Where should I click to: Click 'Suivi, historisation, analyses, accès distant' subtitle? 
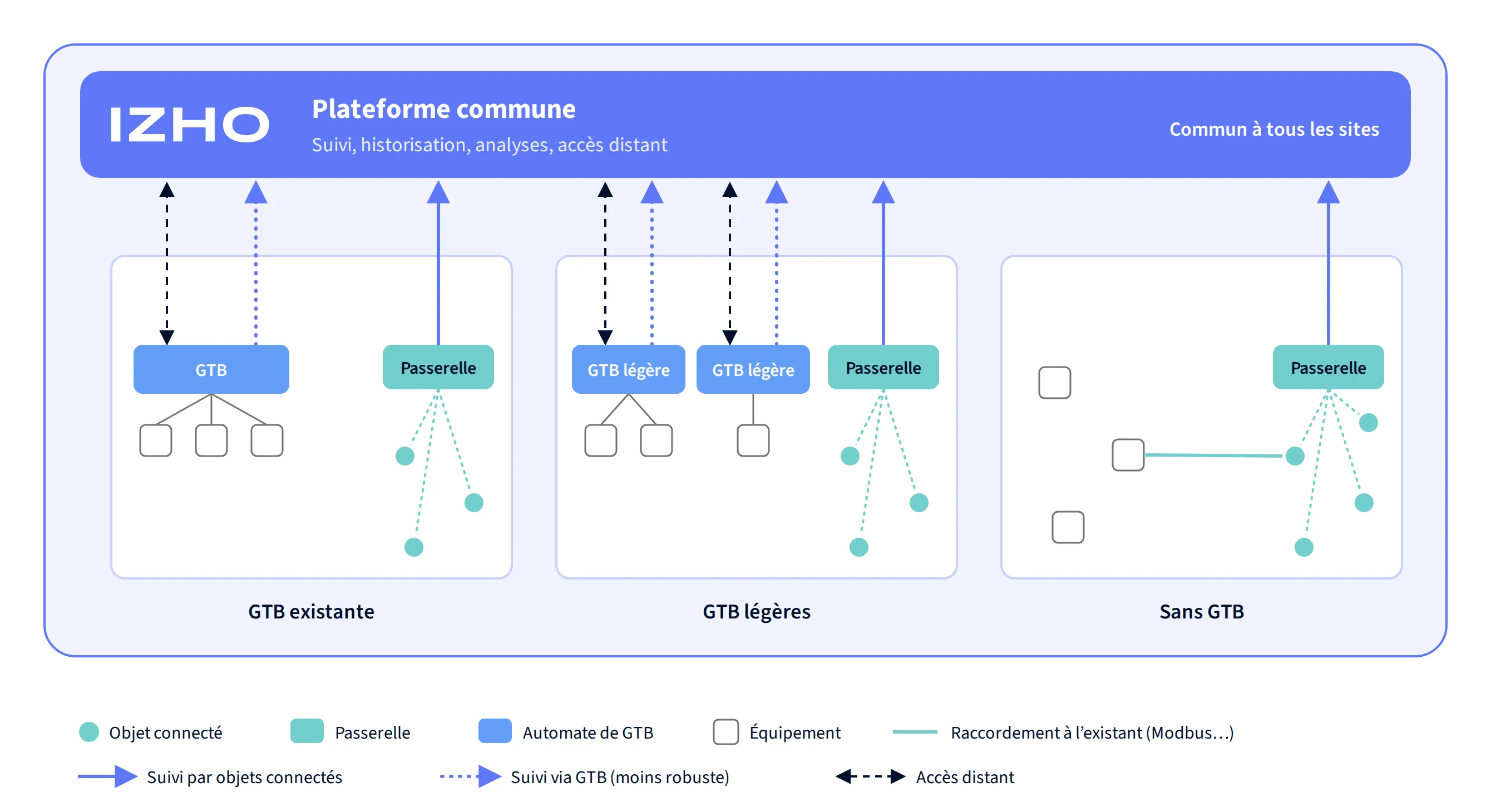[489, 145]
